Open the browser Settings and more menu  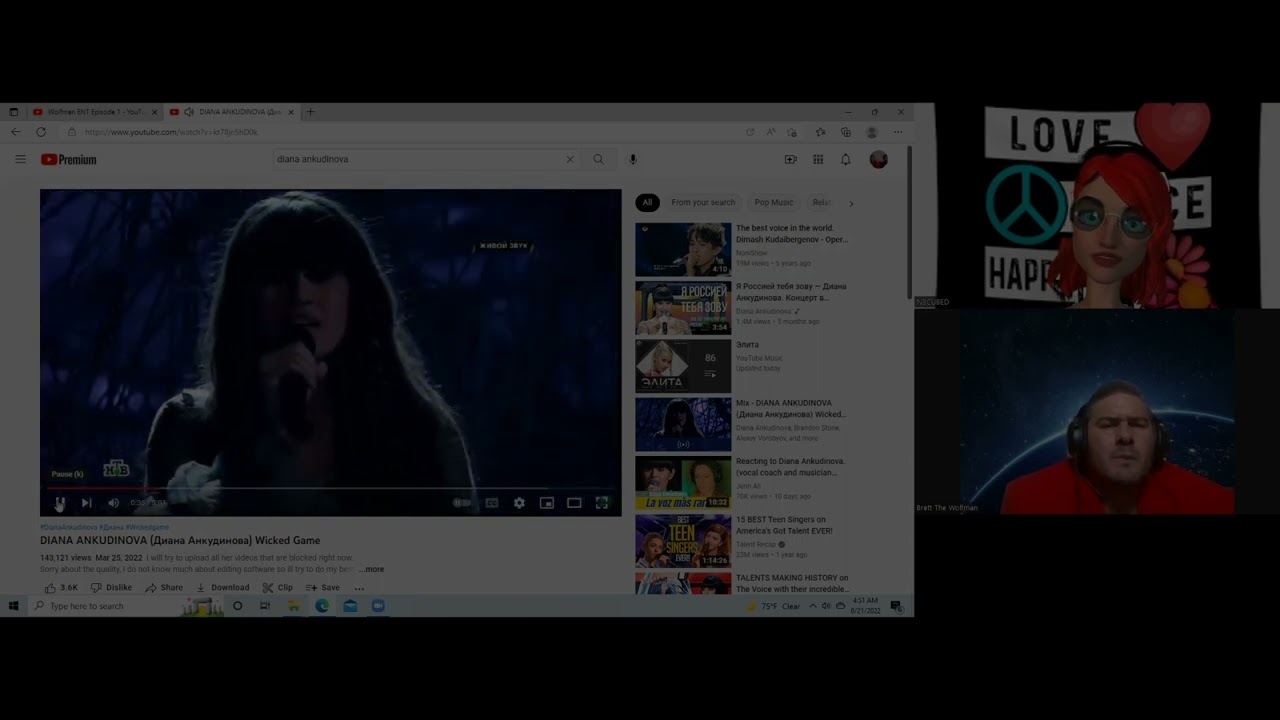pyautogui.click(x=898, y=132)
